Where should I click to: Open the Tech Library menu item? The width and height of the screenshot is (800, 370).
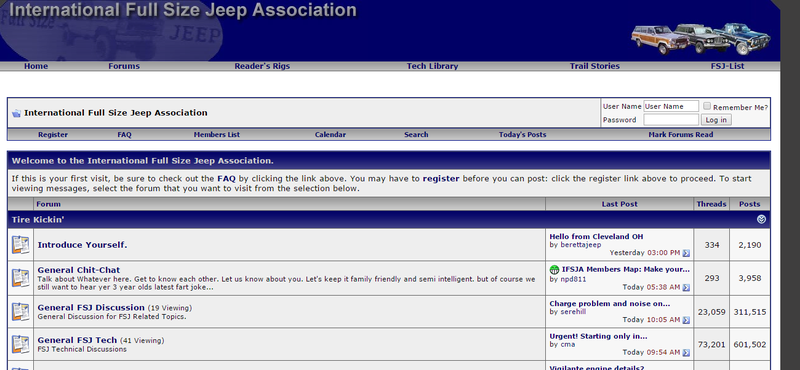(432, 66)
